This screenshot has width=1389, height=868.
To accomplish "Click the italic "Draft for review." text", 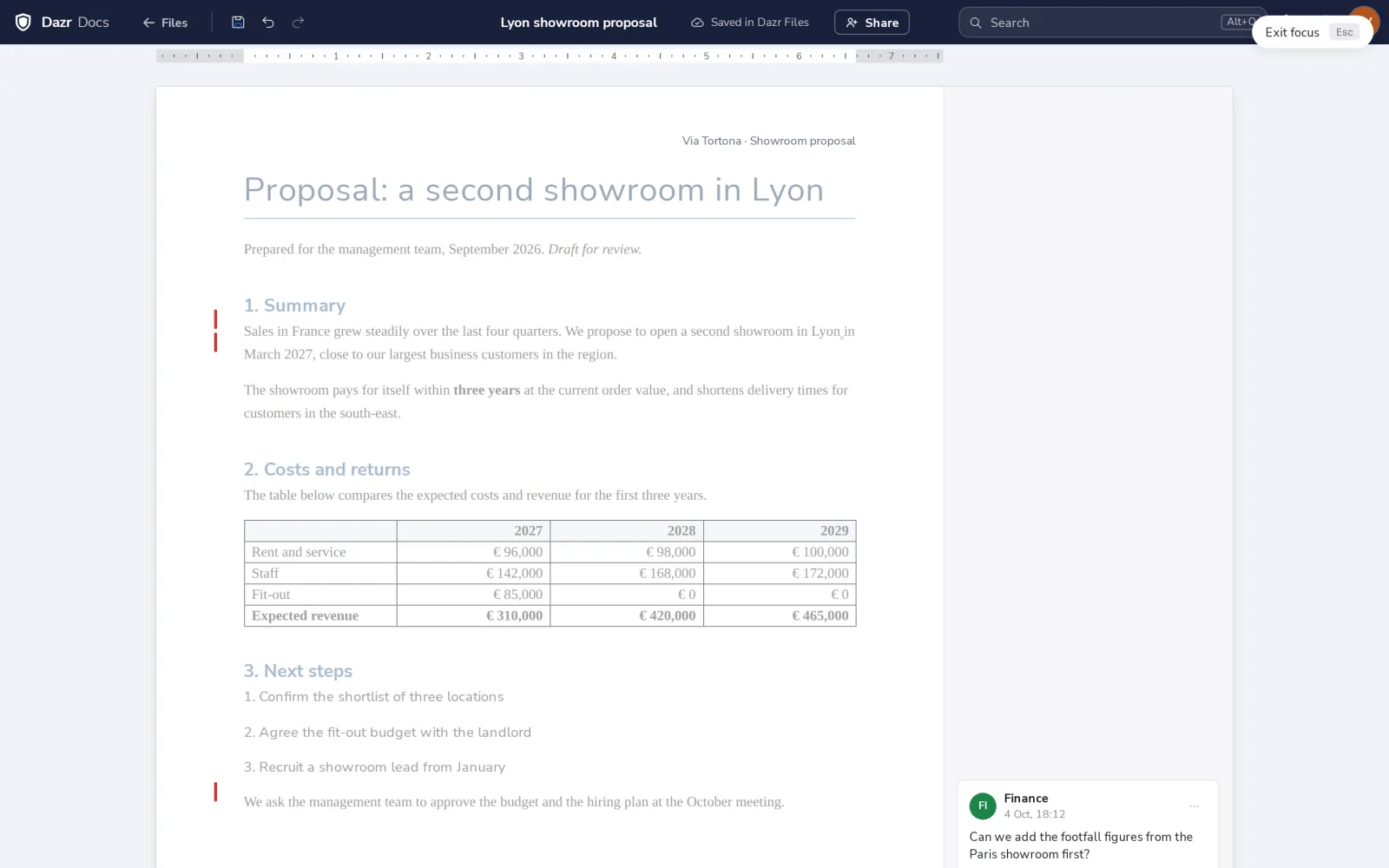I will click(595, 249).
